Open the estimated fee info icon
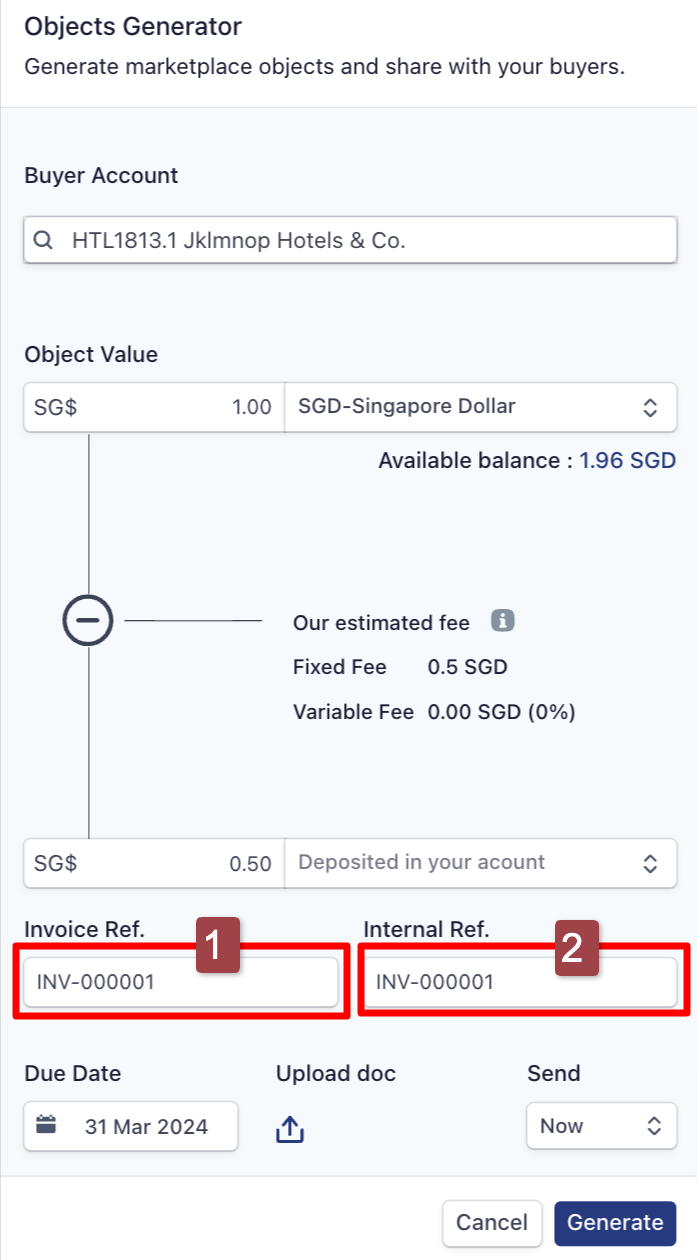Screen dimensions: 697x1260 [502, 621]
